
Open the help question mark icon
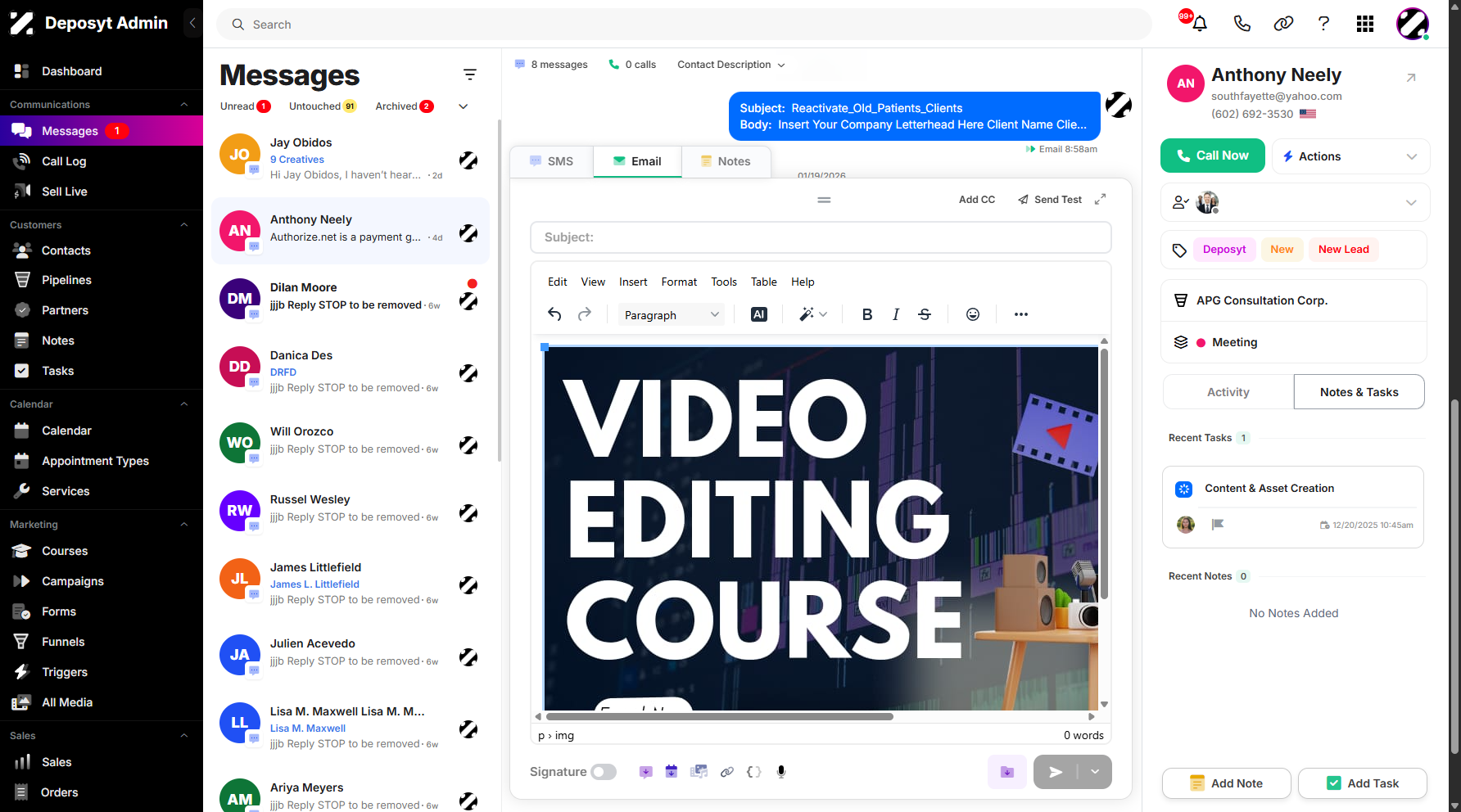[x=1323, y=24]
